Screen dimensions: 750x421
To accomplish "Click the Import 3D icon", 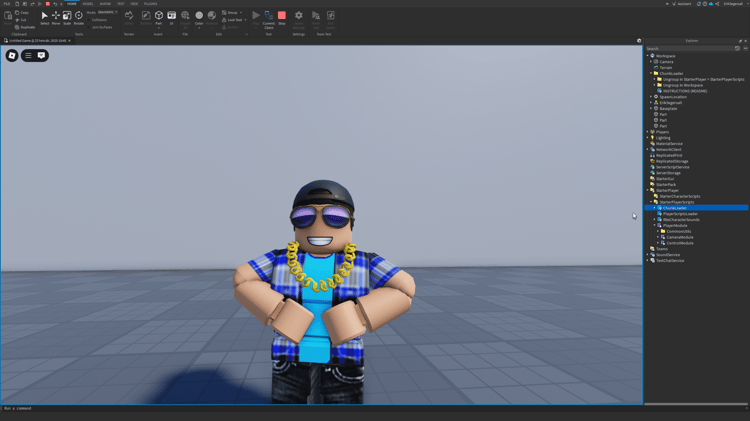I will [x=185, y=18].
